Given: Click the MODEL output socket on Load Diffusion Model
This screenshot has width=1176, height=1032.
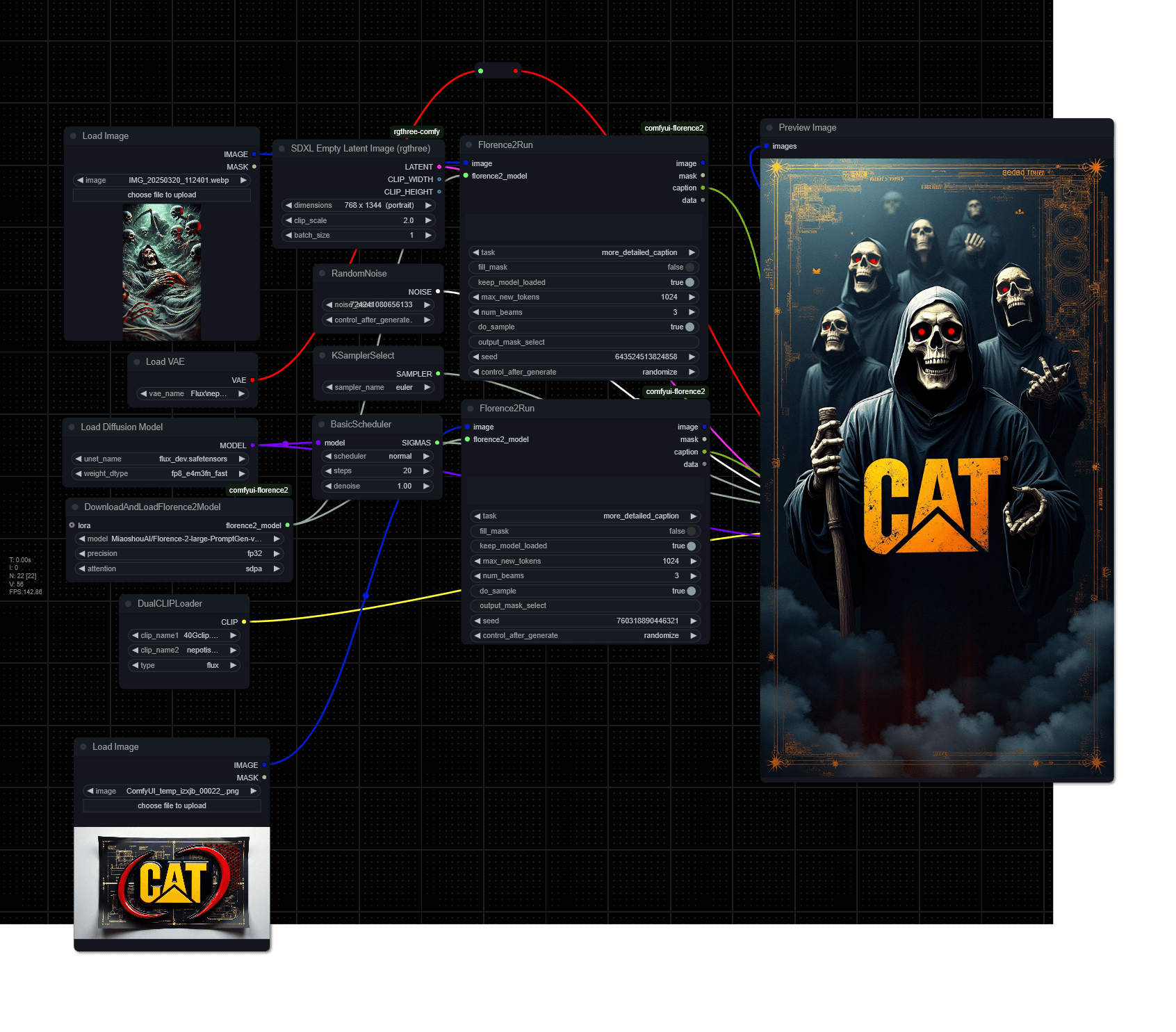Looking at the screenshot, I should pos(252,445).
